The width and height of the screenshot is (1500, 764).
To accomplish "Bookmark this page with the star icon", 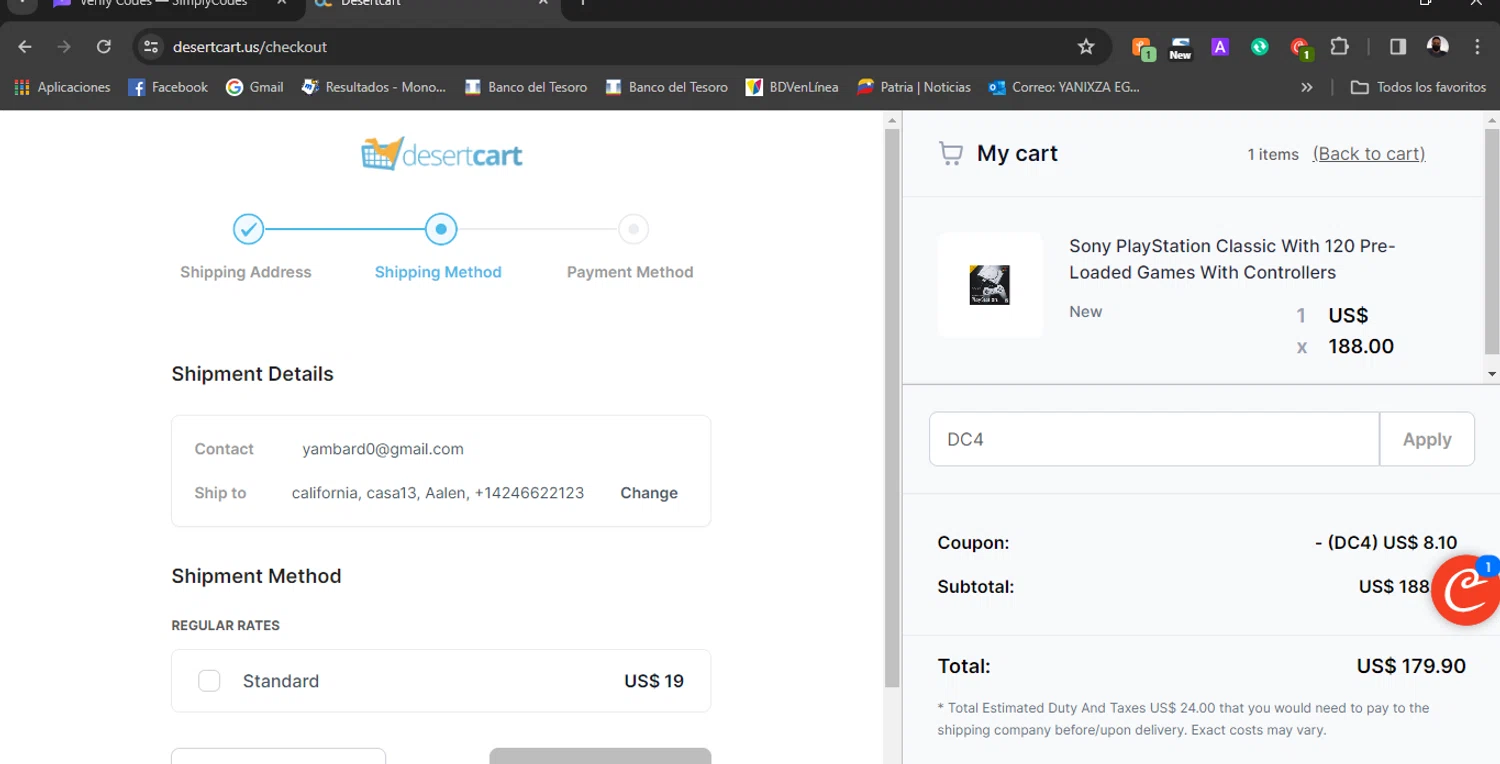I will pyautogui.click(x=1086, y=47).
